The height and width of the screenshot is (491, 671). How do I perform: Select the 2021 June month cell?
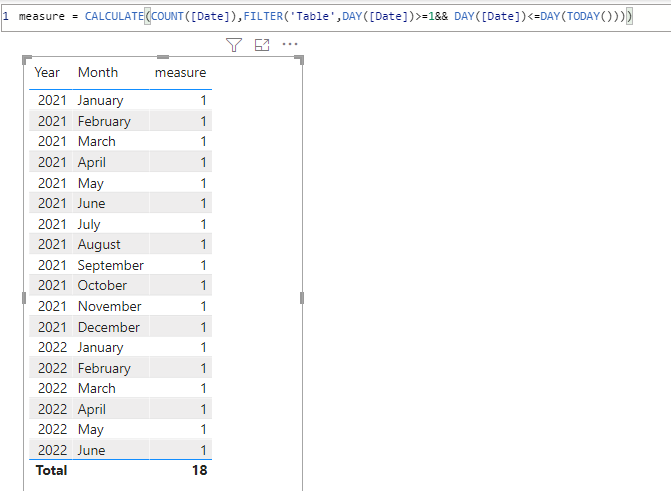[x=91, y=203]
